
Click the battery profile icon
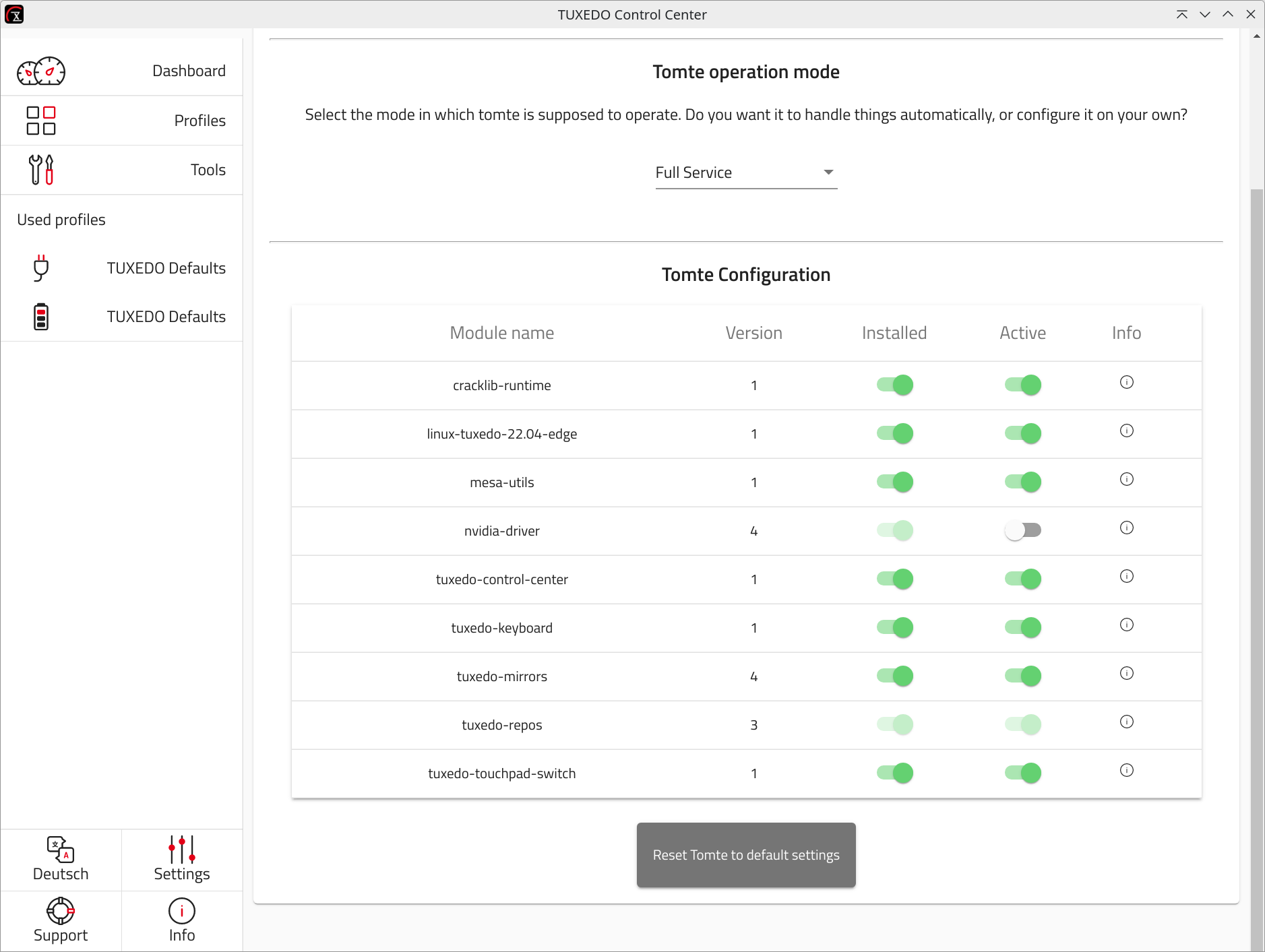[41, 317]
